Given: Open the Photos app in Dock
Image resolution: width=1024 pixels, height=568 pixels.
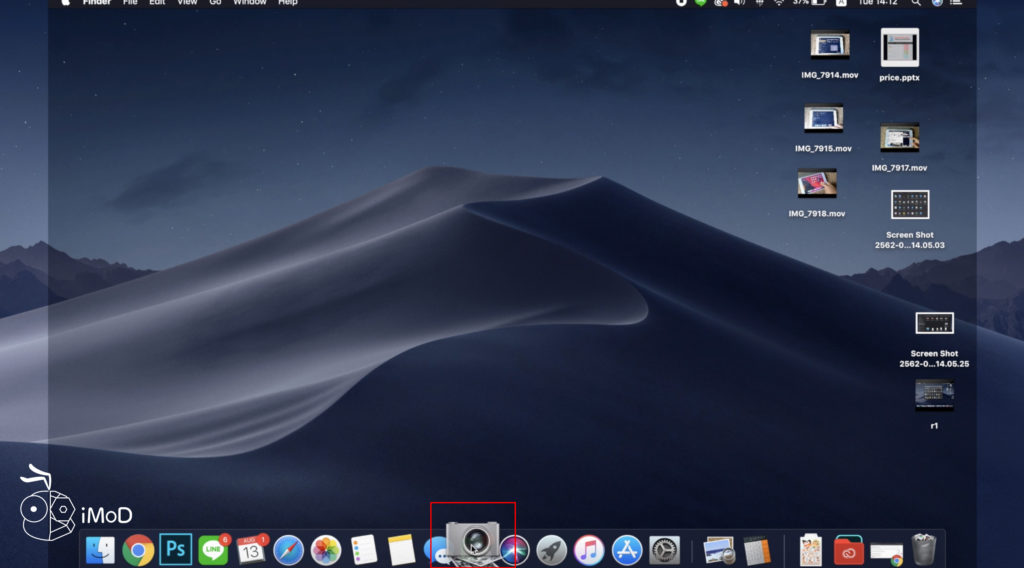Looking at the screenshot, I should (326, 550).
